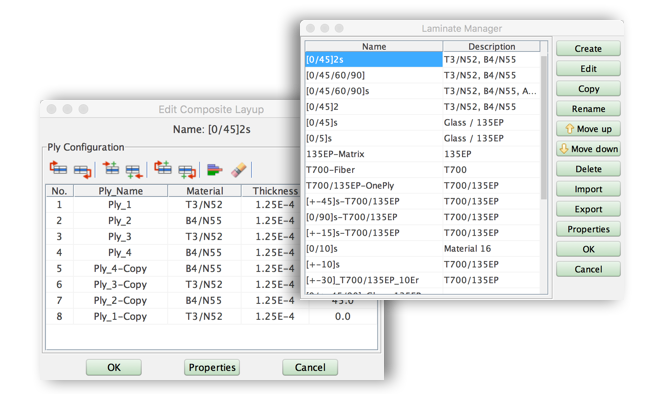Click the Laminate Manager list scrollbar
The height and width of the screenshot is (394, 660).
[x=543, y=126]
